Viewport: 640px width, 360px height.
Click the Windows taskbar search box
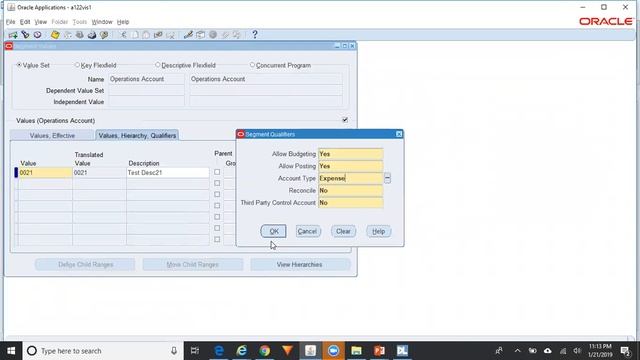pos(103,351)
